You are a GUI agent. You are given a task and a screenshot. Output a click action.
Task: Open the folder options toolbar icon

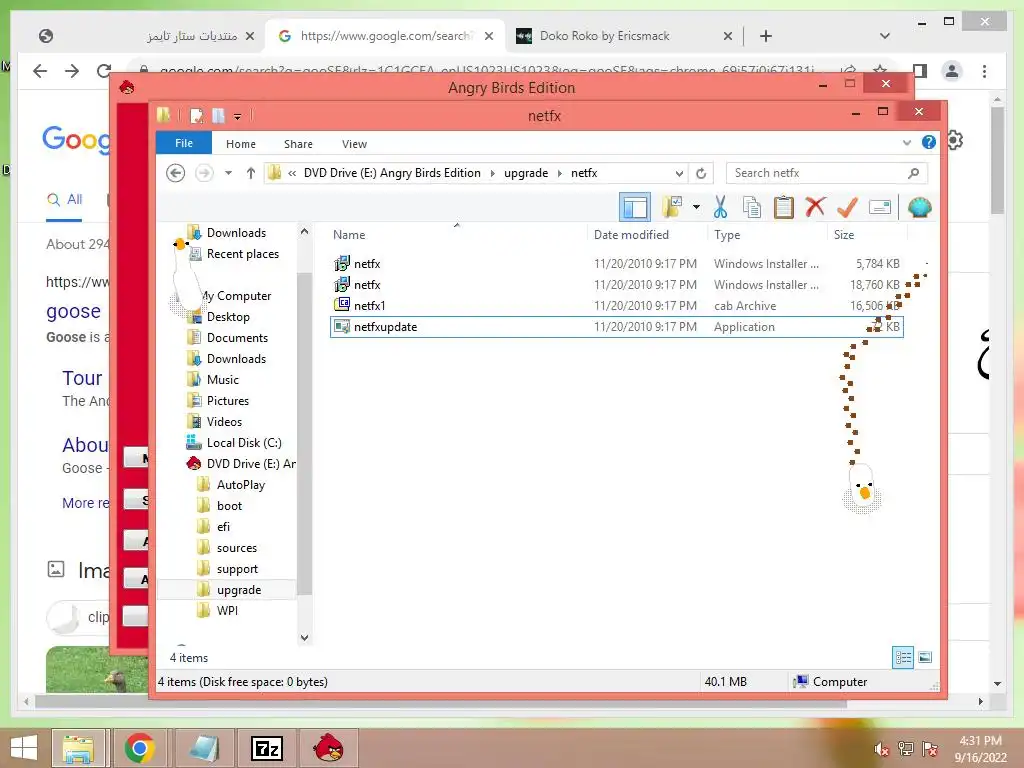(x=672, y=208)
